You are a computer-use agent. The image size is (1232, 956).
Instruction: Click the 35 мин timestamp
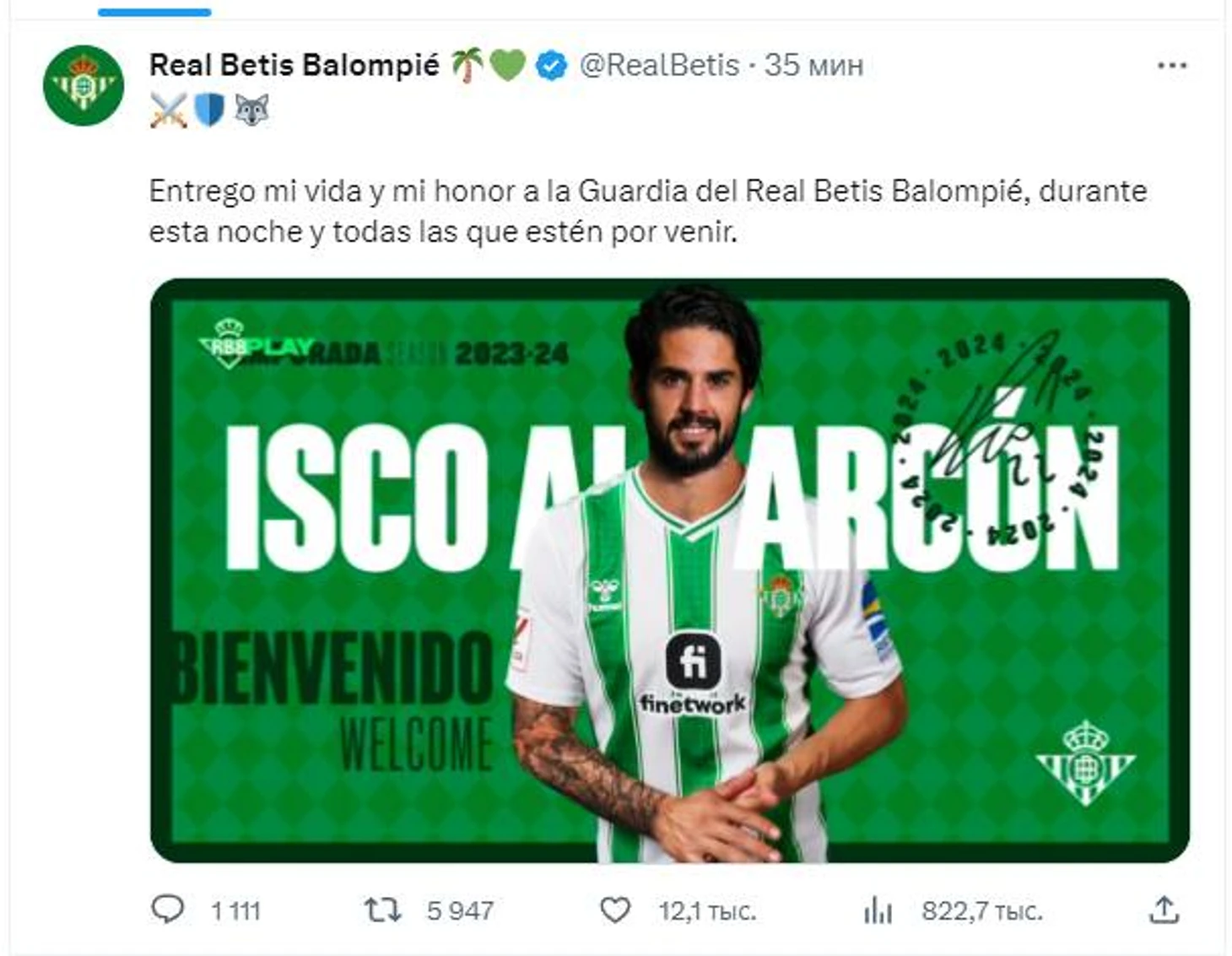pos(813,65)
